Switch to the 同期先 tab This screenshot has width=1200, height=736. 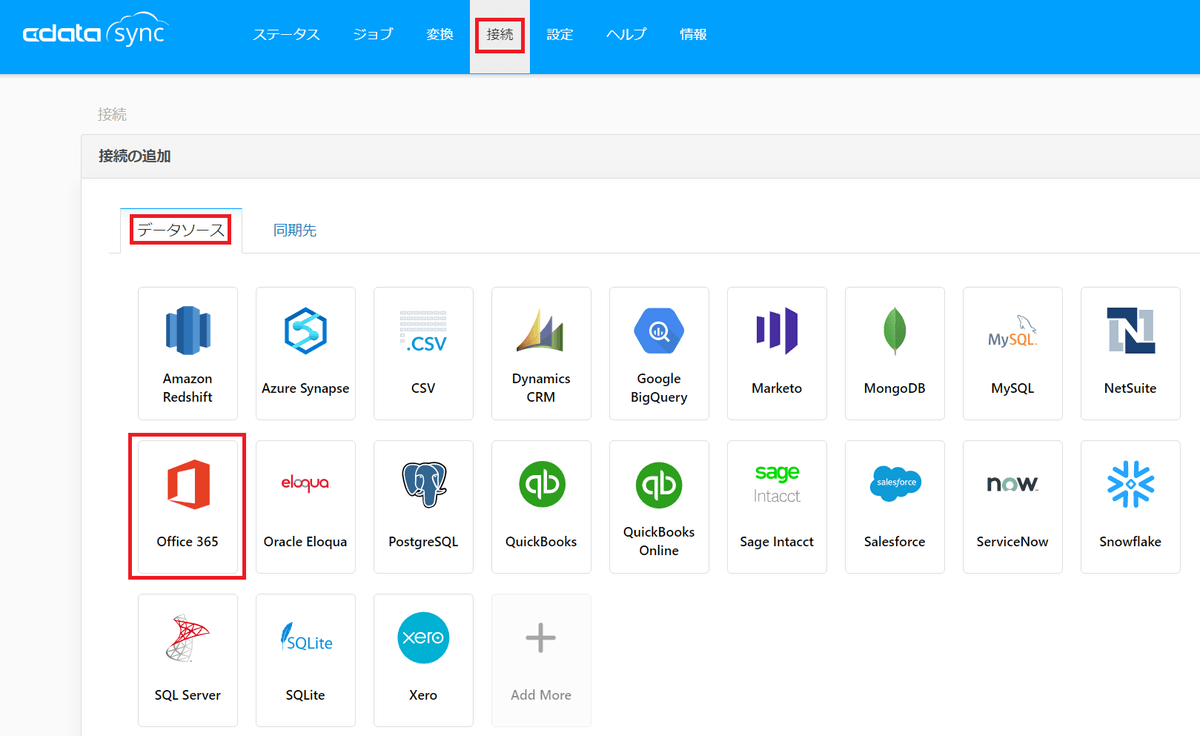[295, 230]
